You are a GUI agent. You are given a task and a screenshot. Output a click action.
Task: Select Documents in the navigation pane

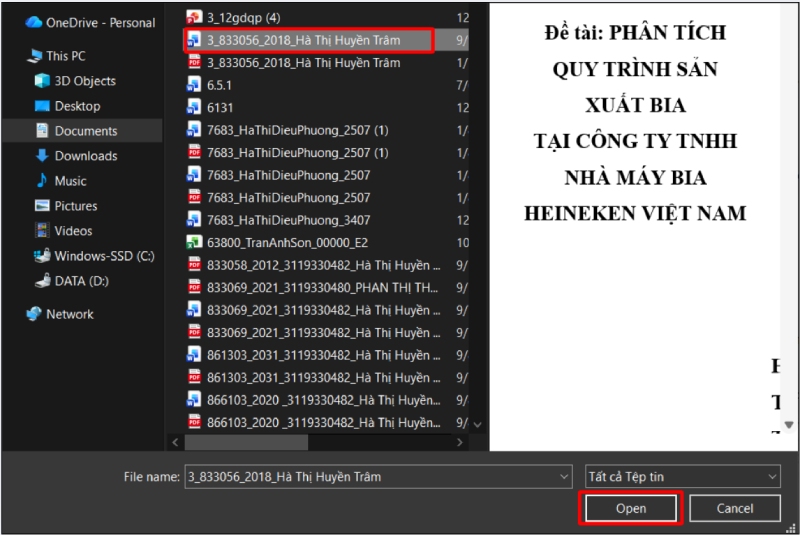tap(86, 131)
